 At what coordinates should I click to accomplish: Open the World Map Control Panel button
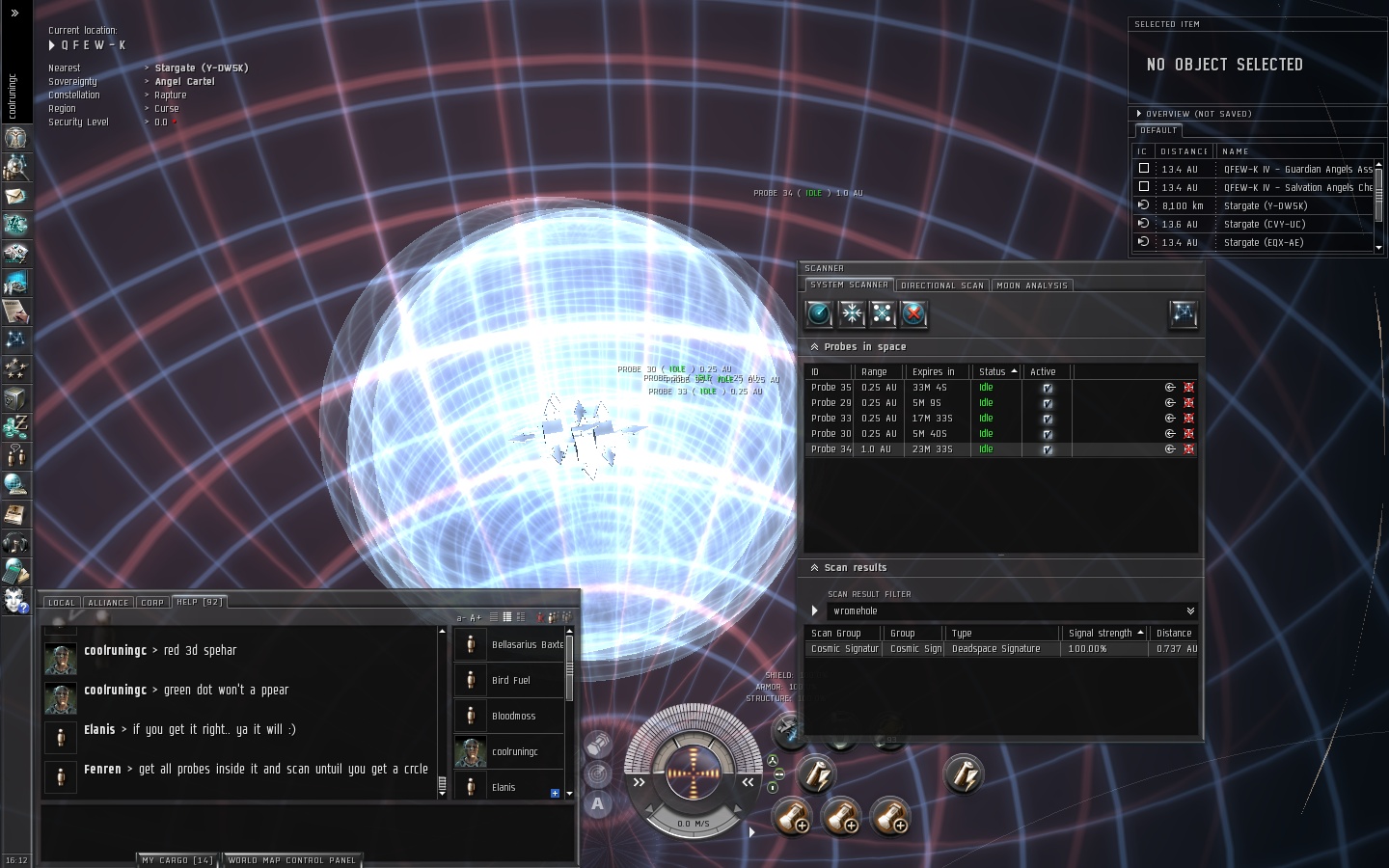click(292, 860)
